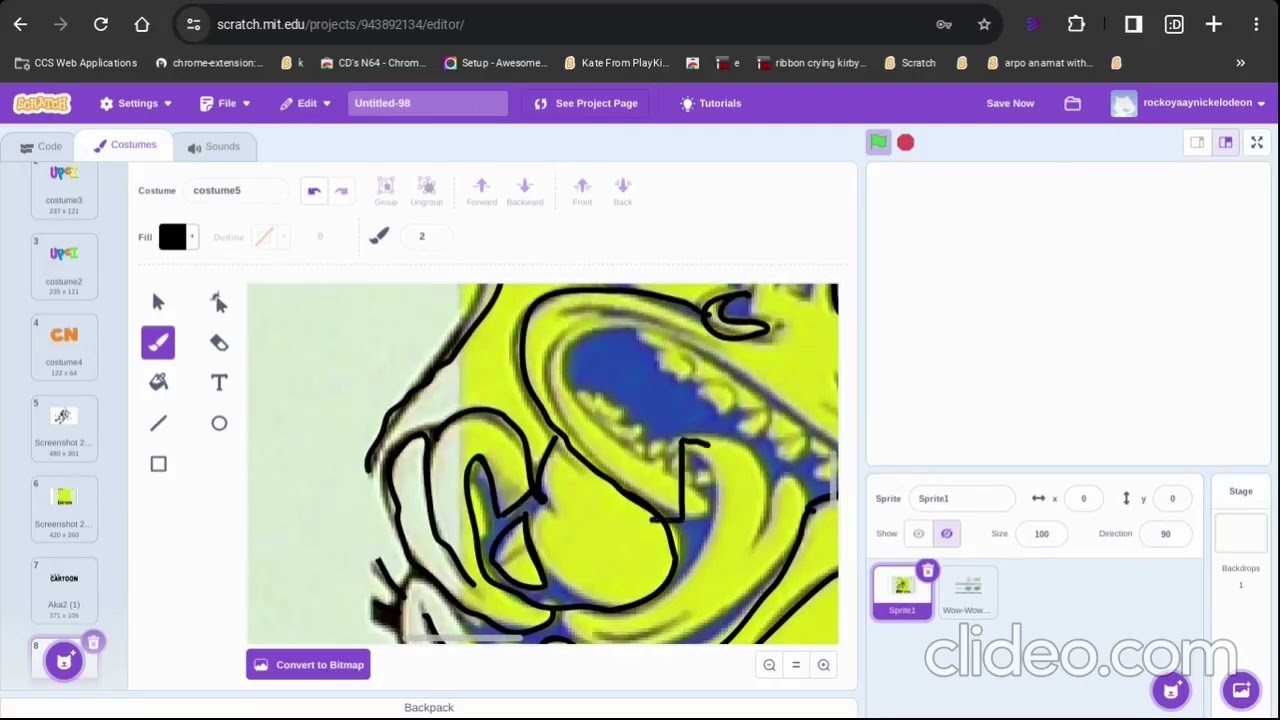Open My Stuff folder icon

point(1072,103)
